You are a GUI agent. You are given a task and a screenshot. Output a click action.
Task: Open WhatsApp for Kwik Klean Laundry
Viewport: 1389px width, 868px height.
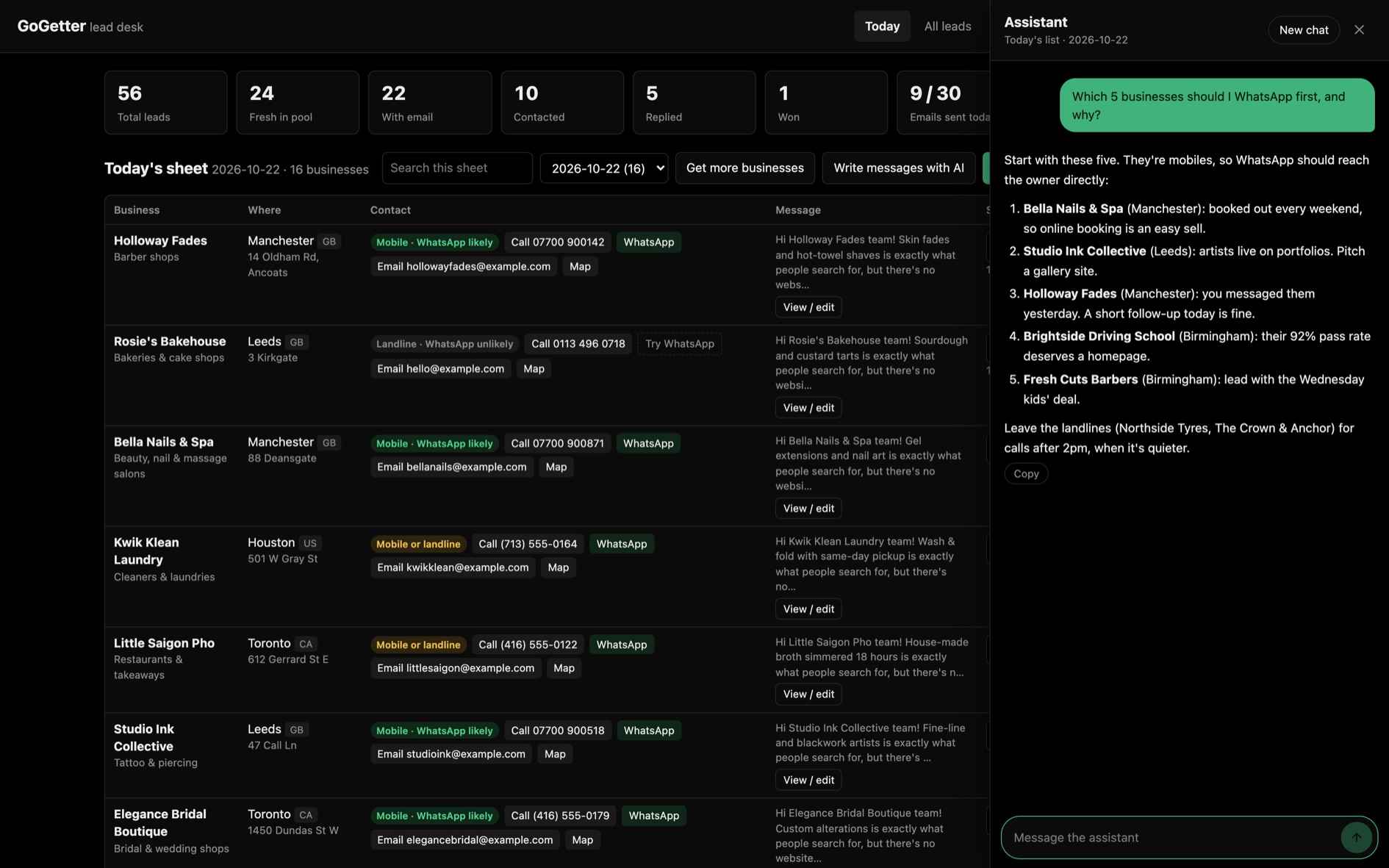(x=622, y=545)
